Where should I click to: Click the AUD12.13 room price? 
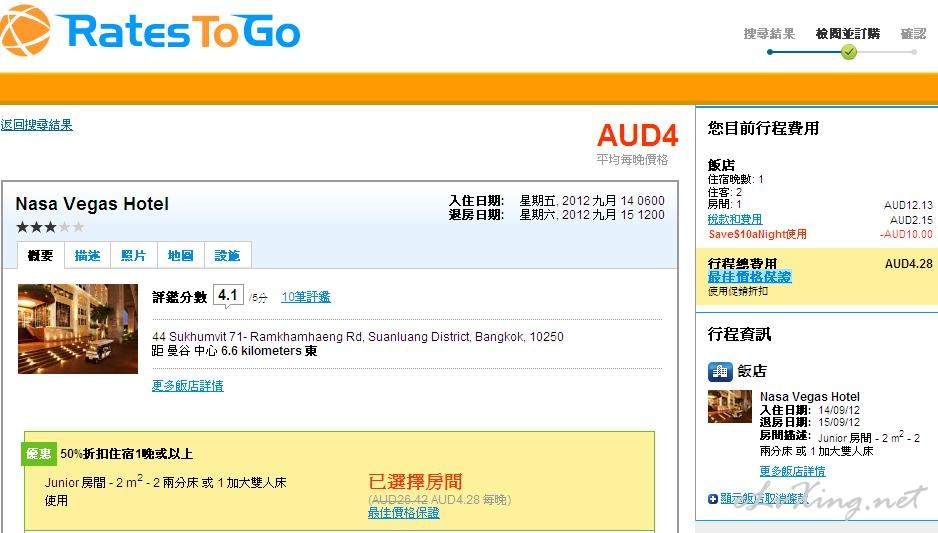point(908,205)
